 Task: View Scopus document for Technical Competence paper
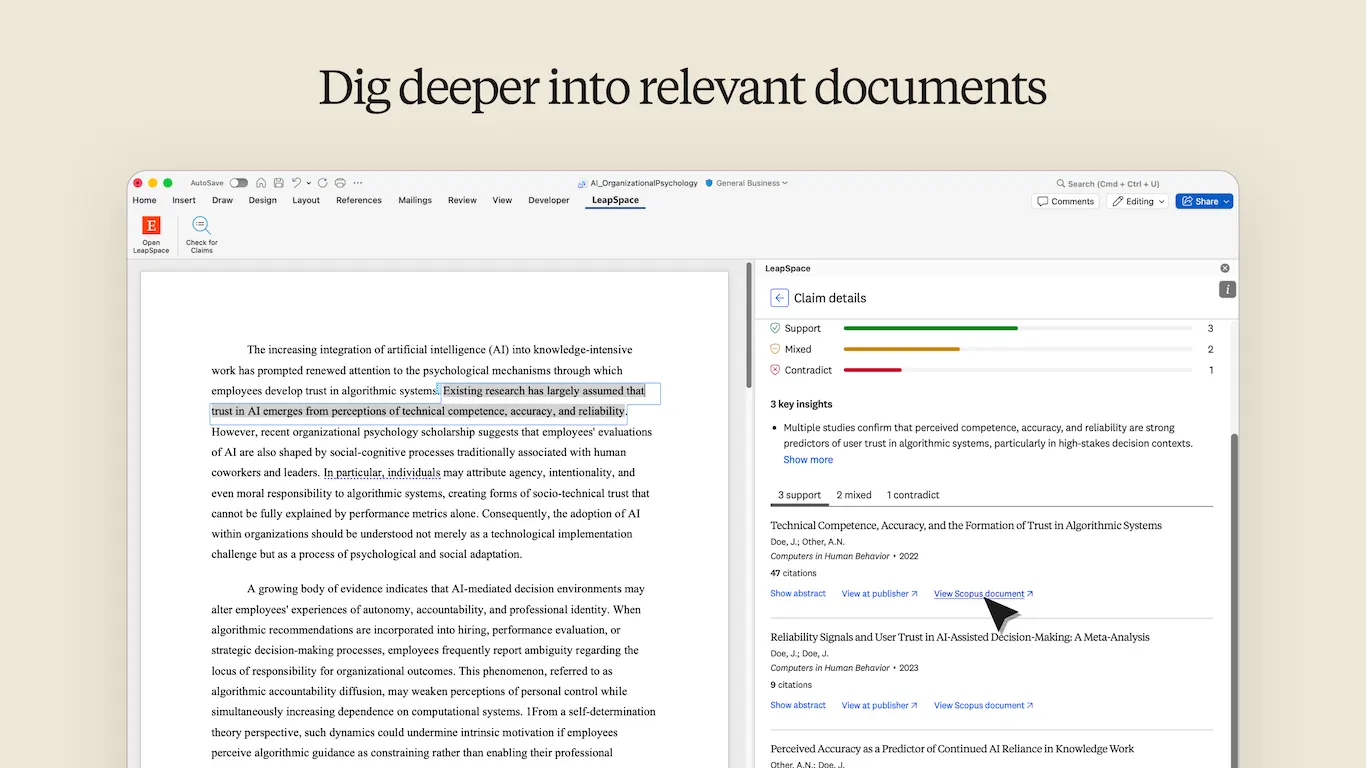(984, 594)
